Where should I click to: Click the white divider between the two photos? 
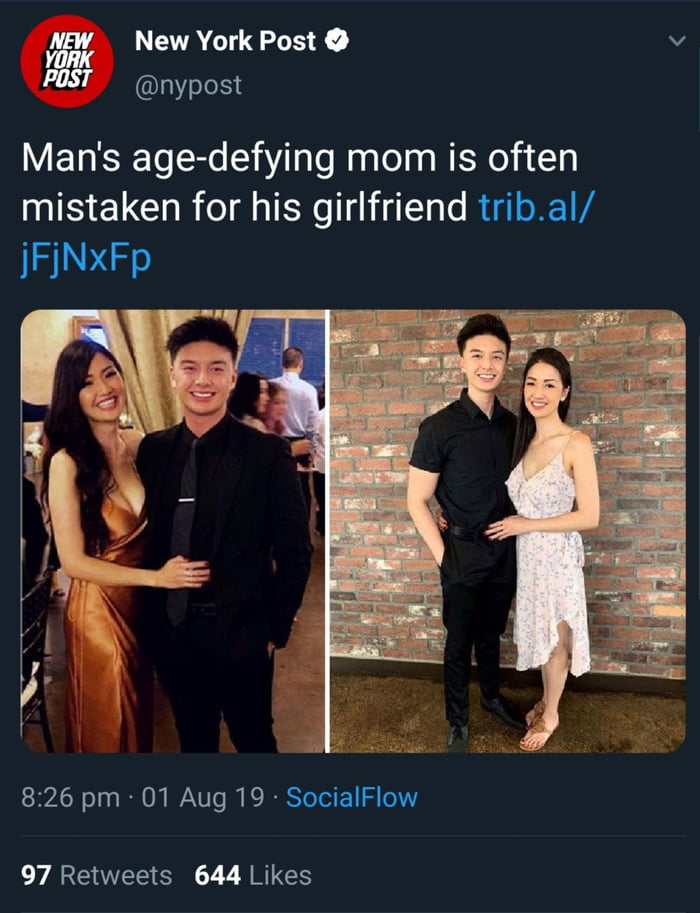coord(328,531)
